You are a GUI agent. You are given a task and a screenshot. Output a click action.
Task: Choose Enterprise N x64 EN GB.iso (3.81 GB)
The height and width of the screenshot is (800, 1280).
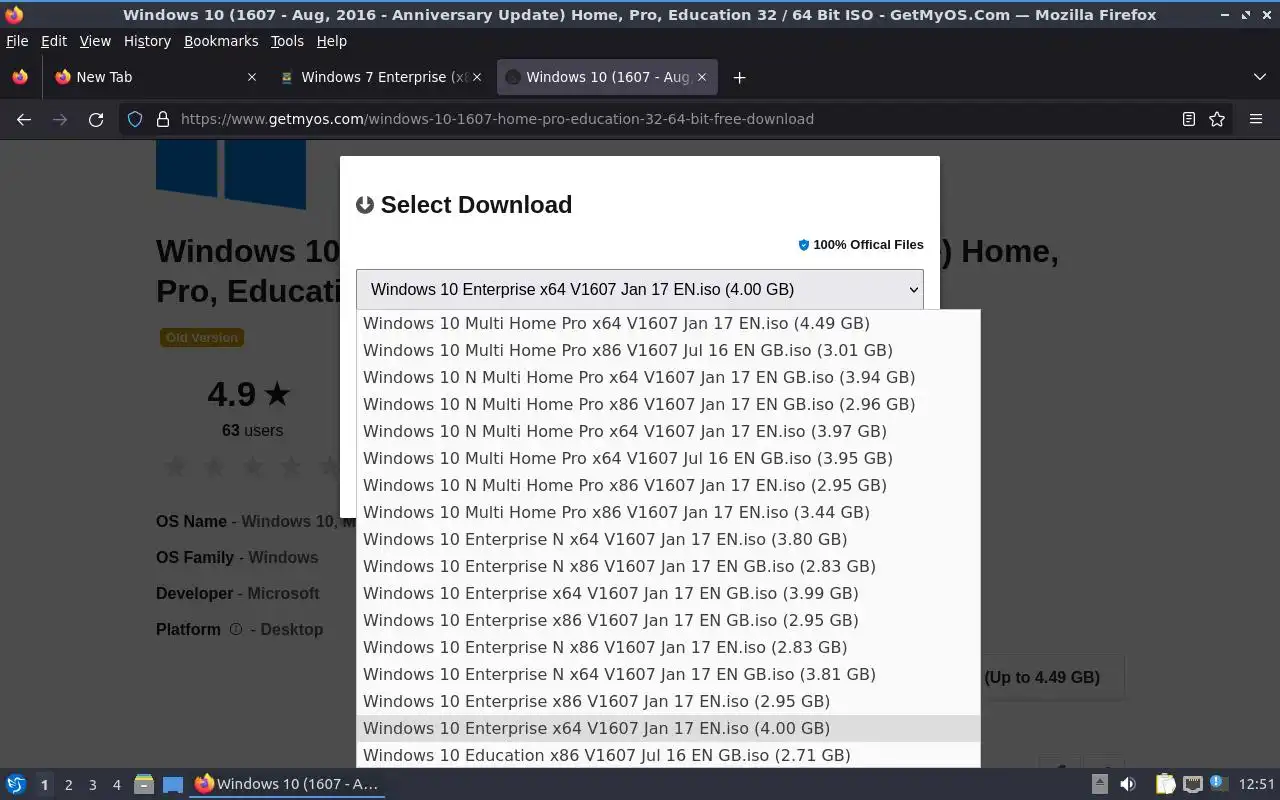coord(668,674)
